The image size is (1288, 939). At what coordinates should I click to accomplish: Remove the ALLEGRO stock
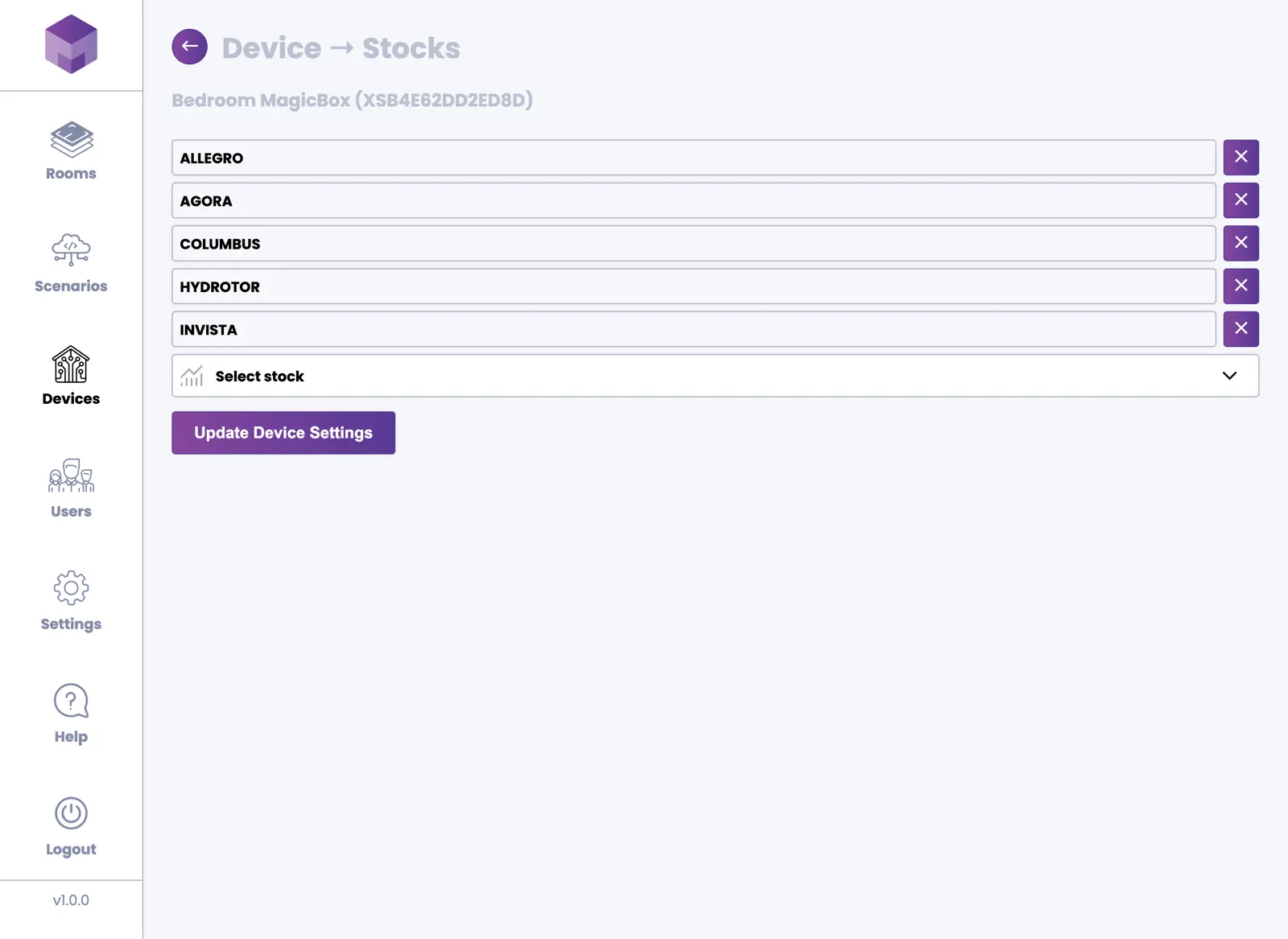(x=1241, y=158)
